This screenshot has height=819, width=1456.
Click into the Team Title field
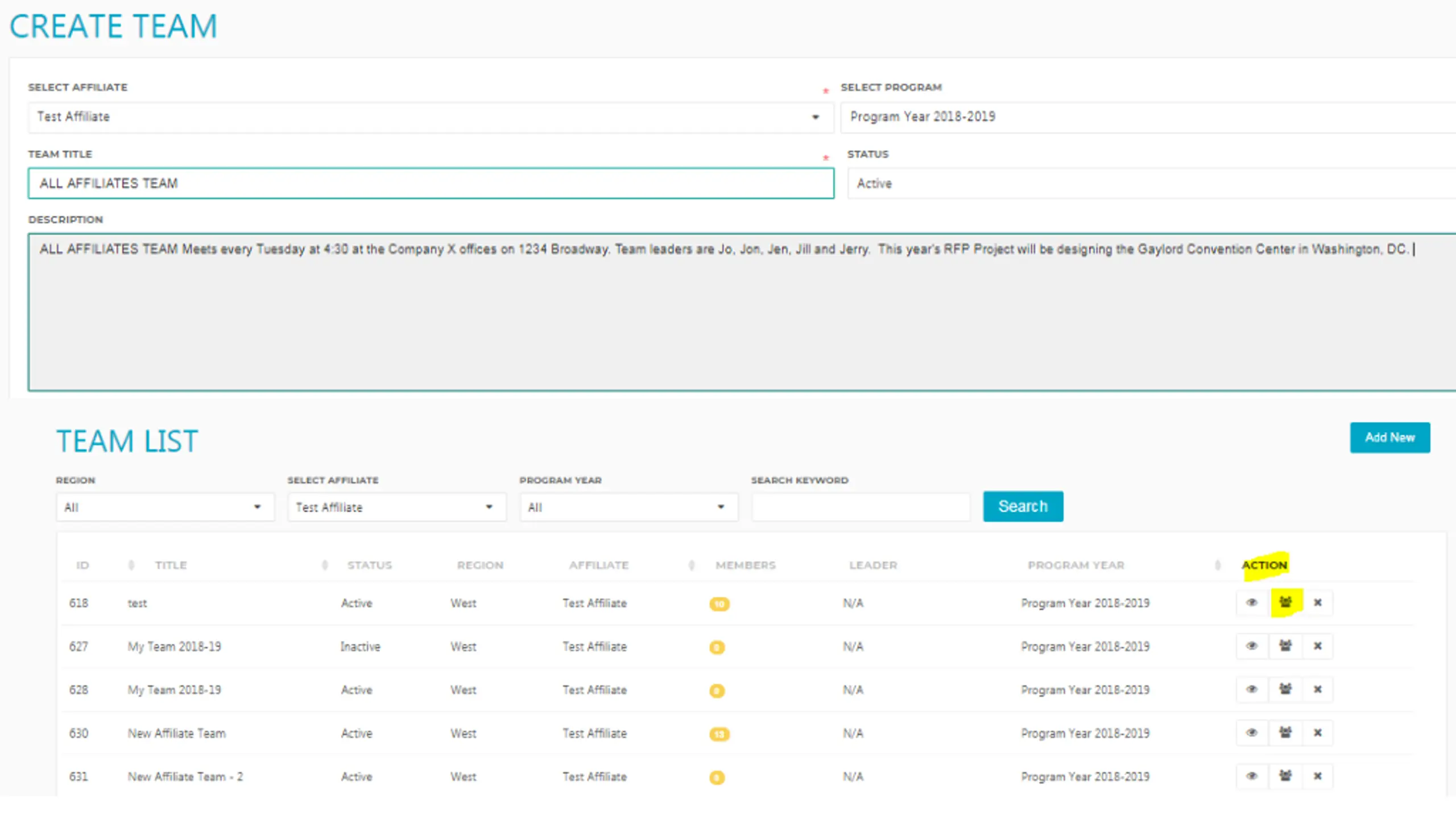431,183
